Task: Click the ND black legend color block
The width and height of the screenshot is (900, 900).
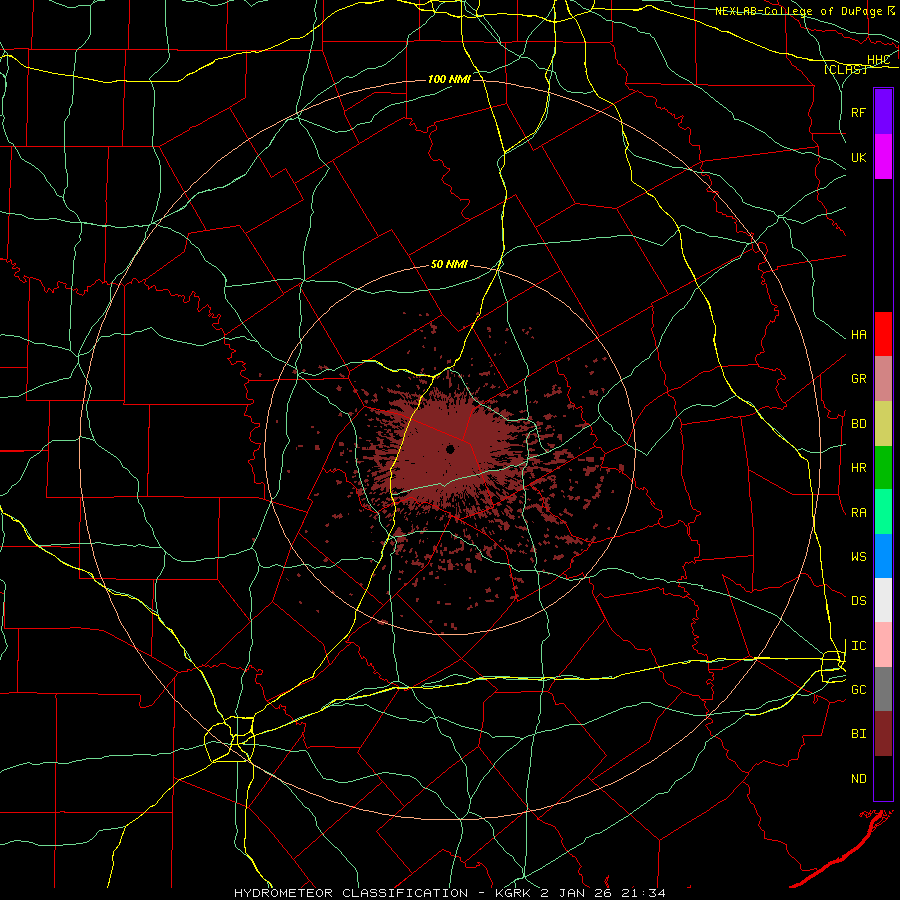Action: [883, 778]
